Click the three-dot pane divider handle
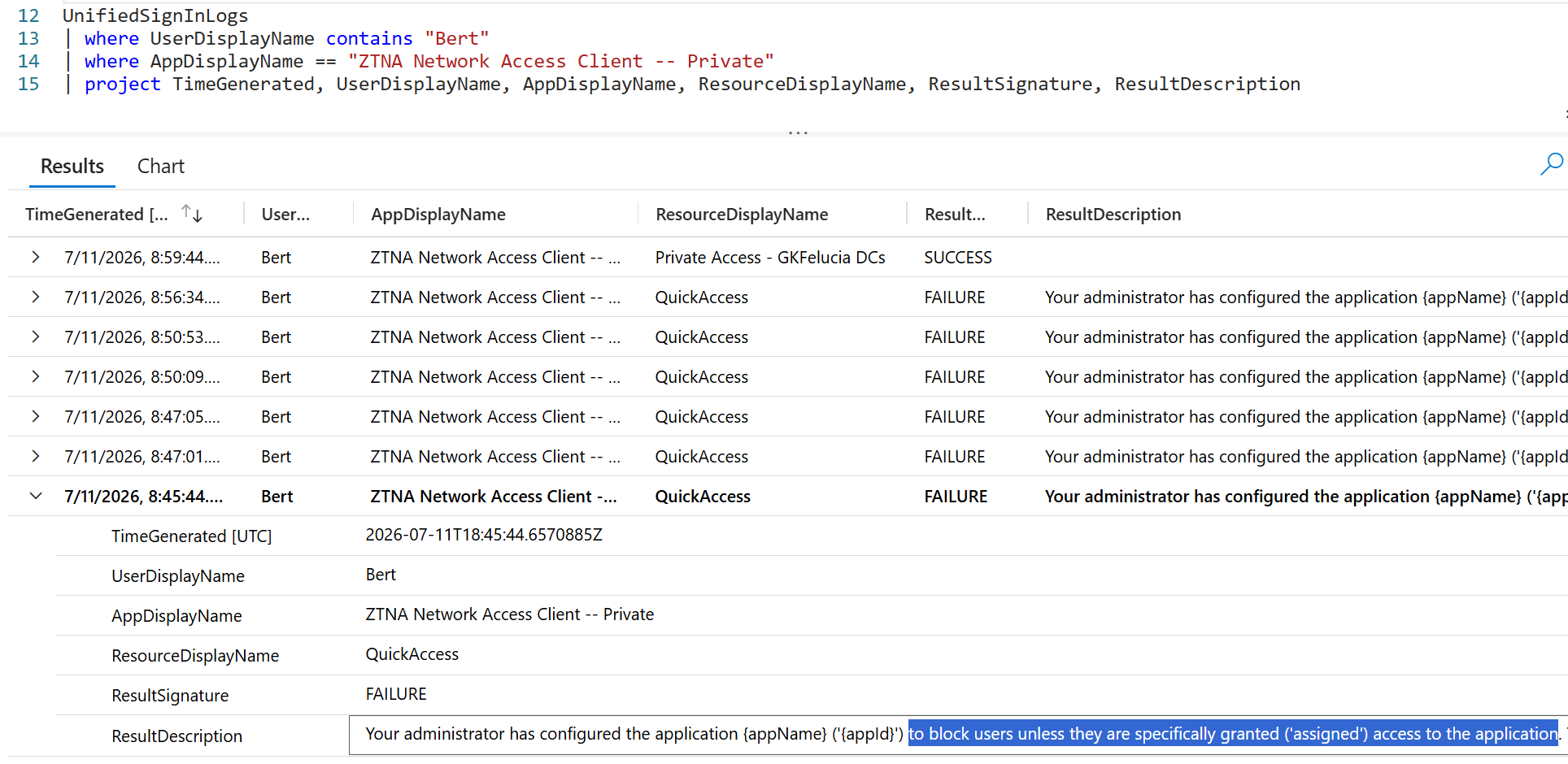The image size is (1568, 764). click(798, 132)
